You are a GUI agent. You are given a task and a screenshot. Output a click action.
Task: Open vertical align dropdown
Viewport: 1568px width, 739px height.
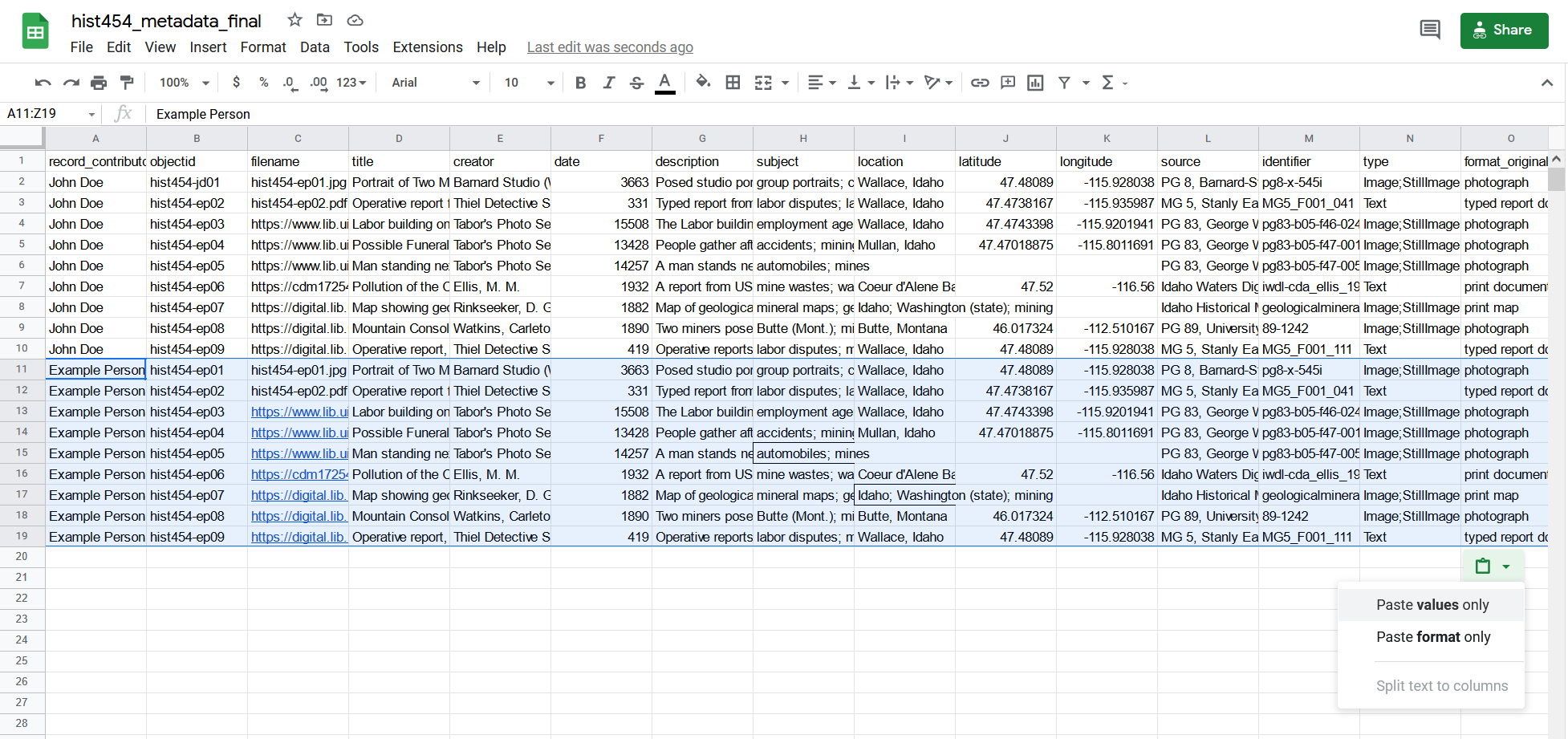tap(861, 83)
